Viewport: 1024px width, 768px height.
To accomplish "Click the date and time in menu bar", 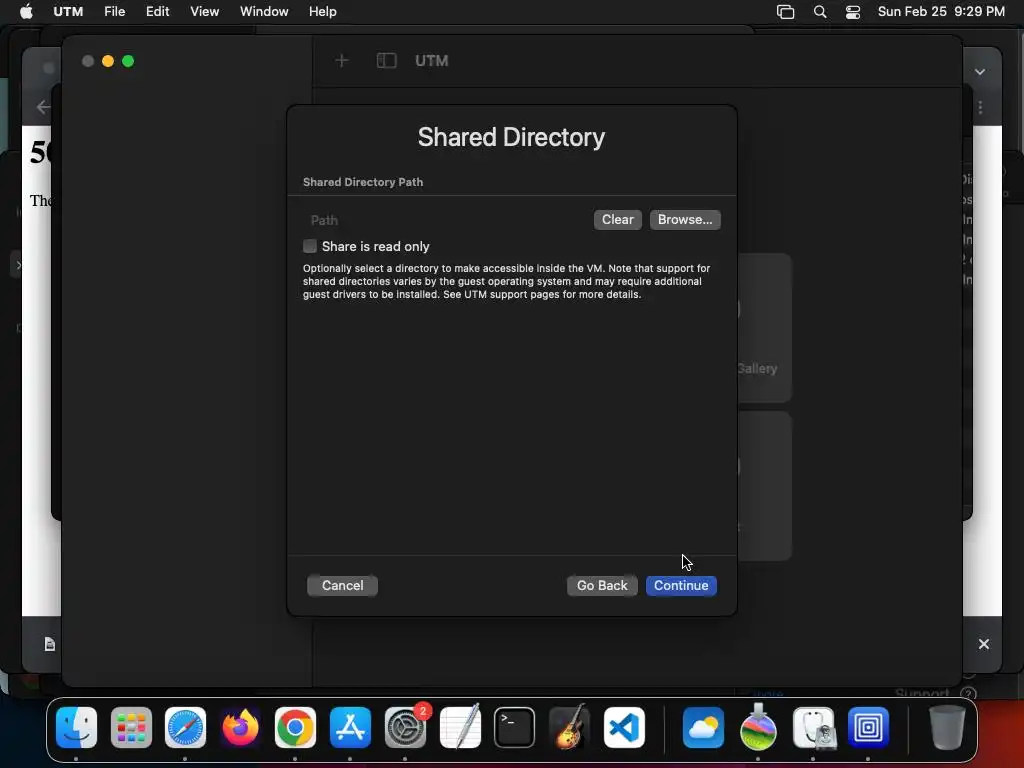I will click(941, 12).
